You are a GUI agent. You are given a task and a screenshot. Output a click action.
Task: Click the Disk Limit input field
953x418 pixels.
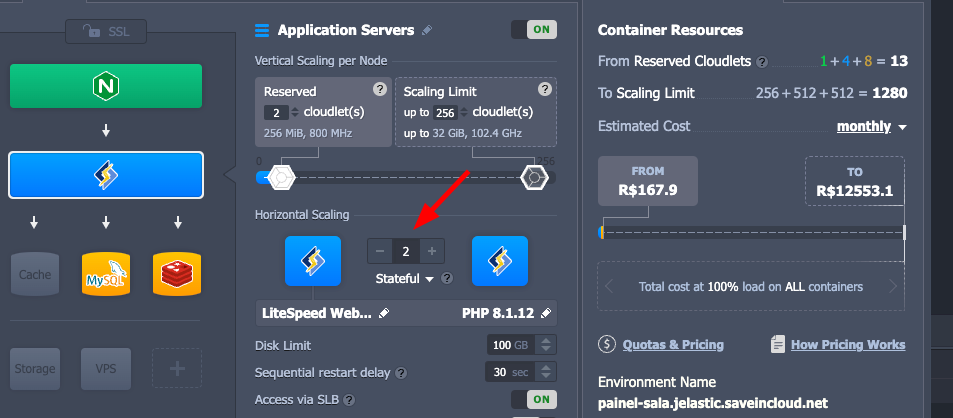click(x=501, y=346)
